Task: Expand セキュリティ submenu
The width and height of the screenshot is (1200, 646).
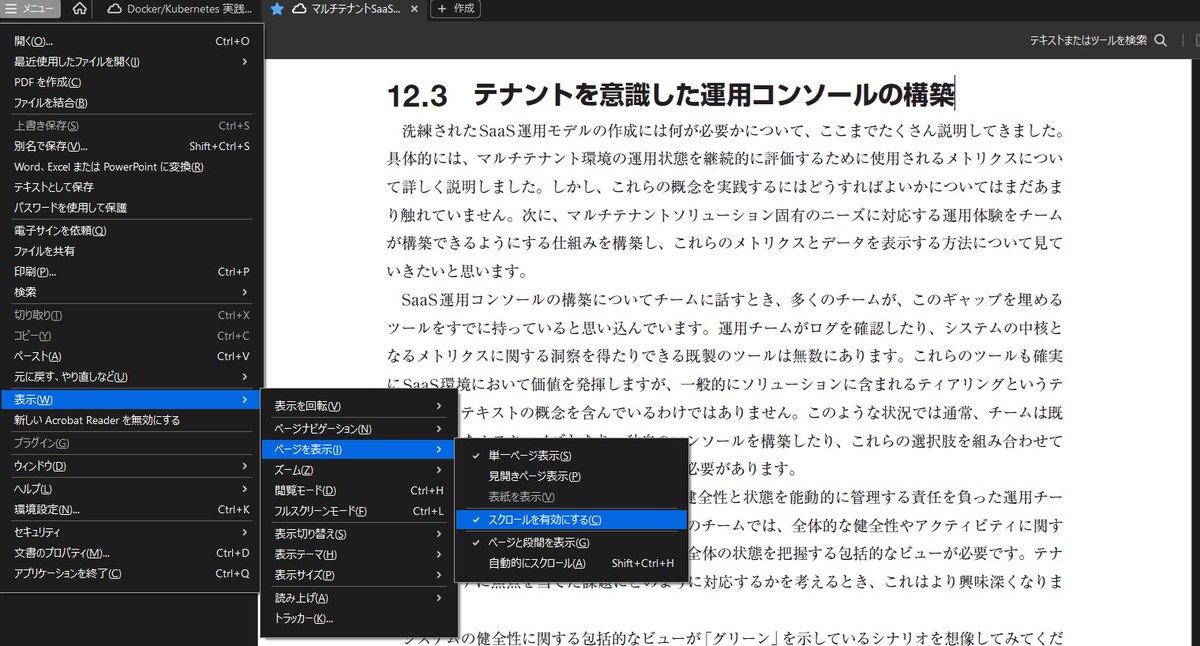Action: tap(132, 532)
